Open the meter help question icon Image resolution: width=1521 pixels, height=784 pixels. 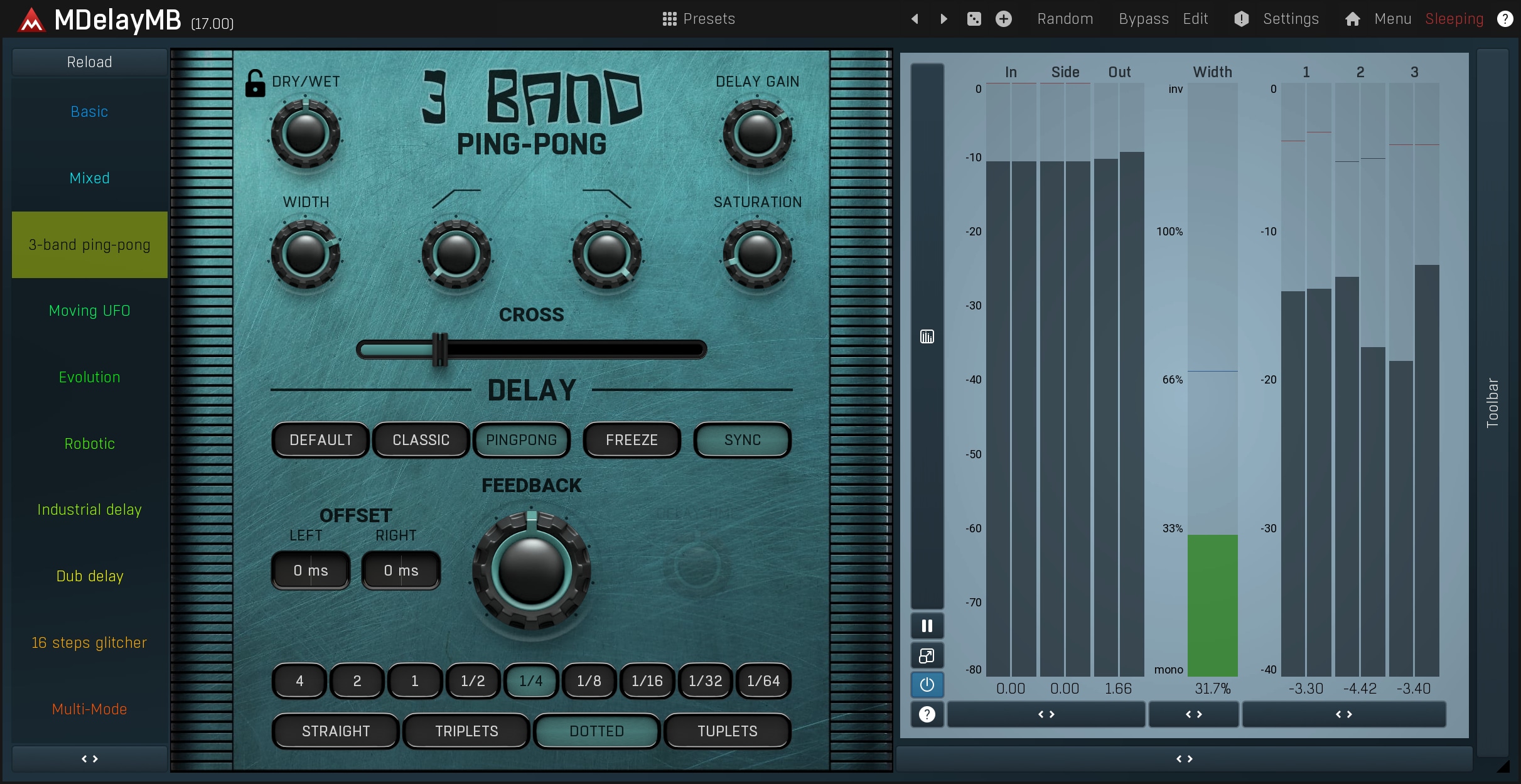click(x=927, y=714)
